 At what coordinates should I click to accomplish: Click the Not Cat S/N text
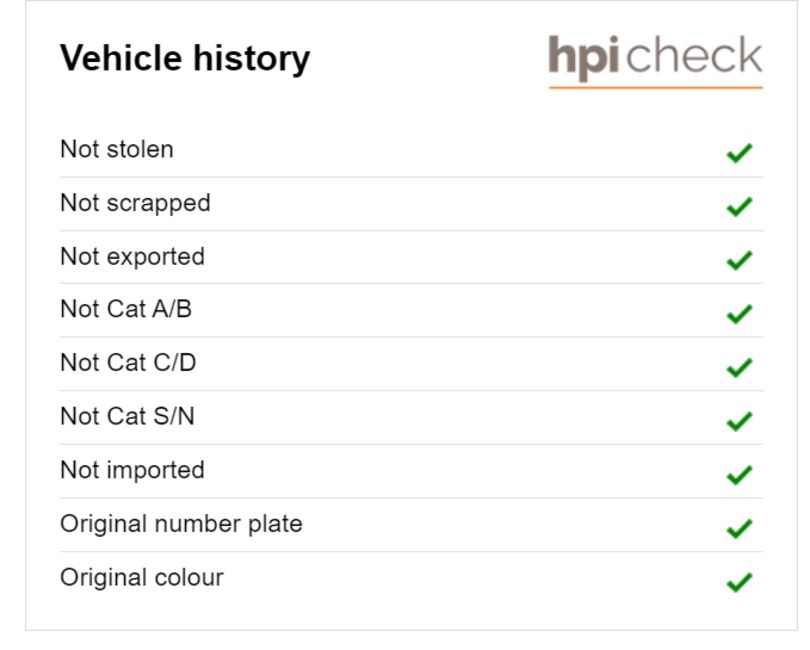coord(128,416)
